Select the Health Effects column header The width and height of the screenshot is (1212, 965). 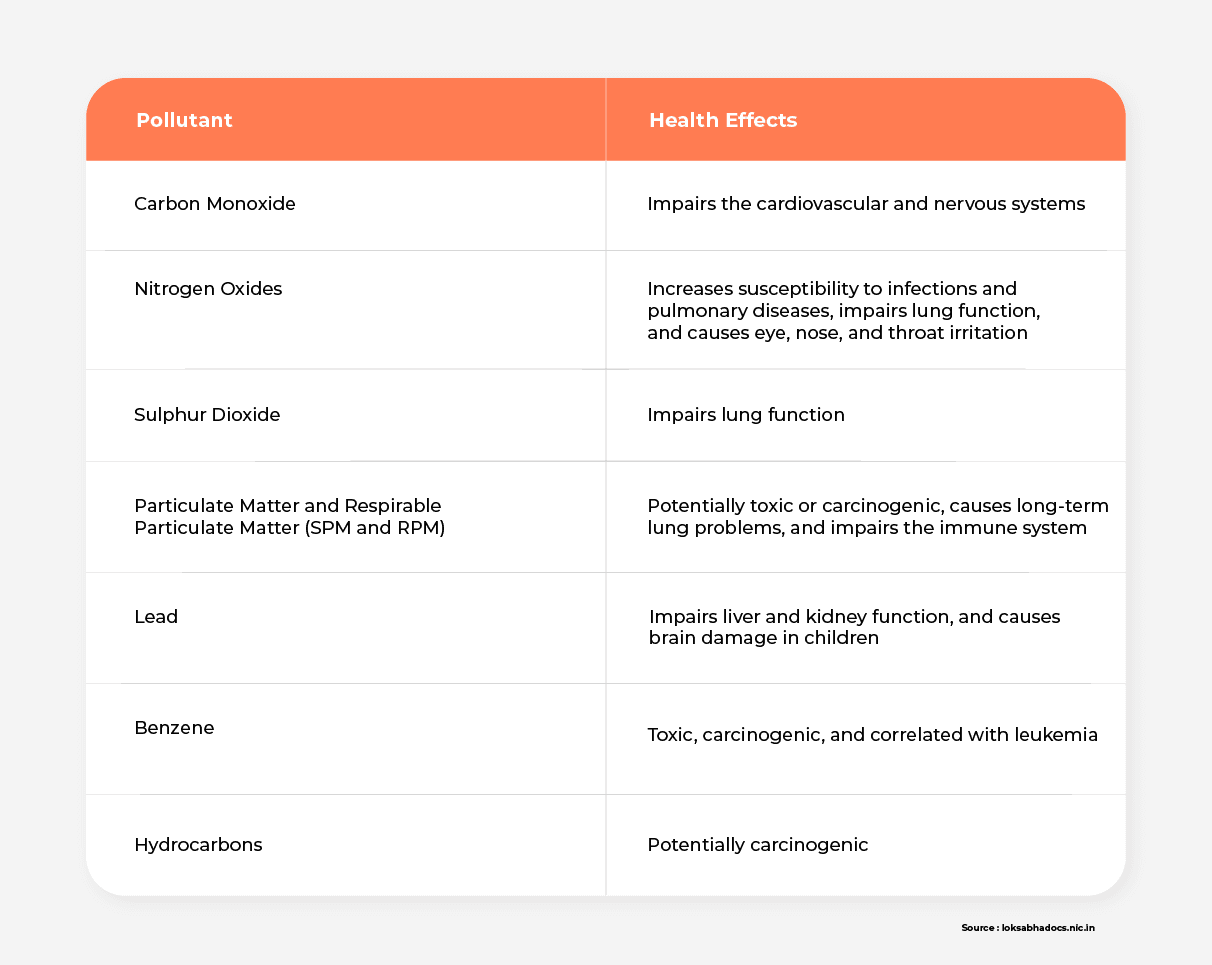pos(723,121)
